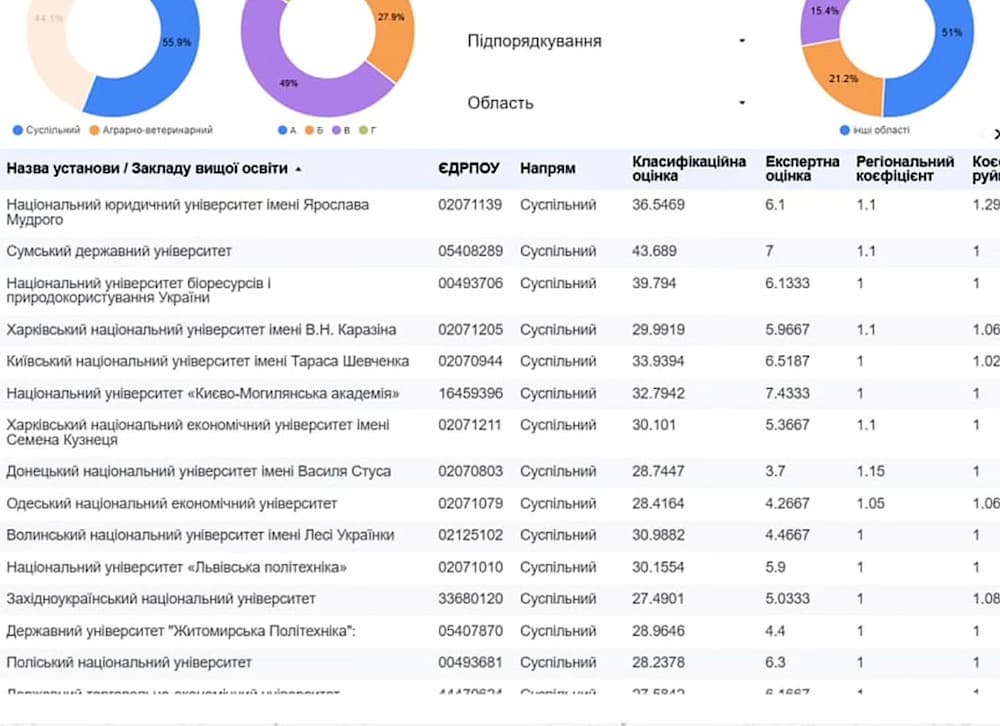Select Національний університет Львівська політехніка

(177, 568)
